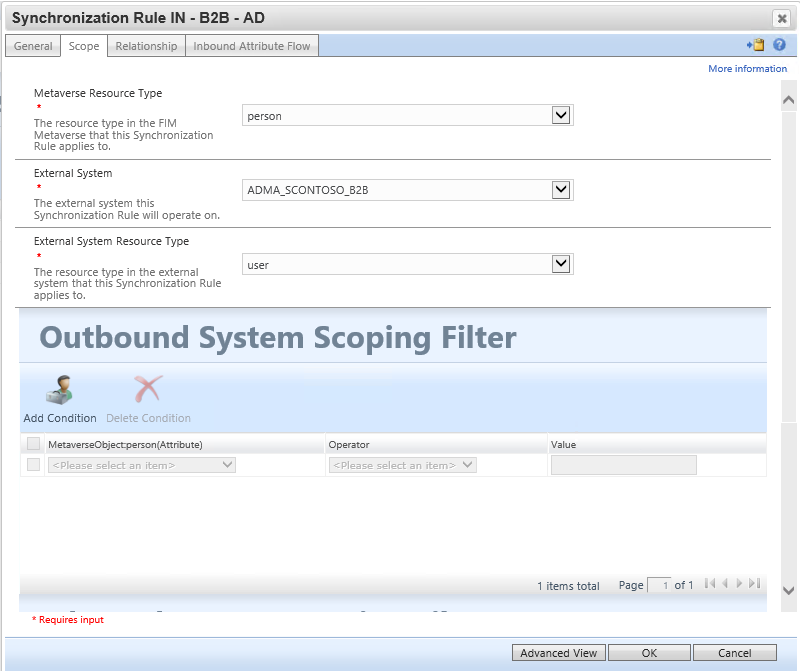This screenshot has width=800, height=671.
Task: Switch to the General tab
Action: pos(32,45)
